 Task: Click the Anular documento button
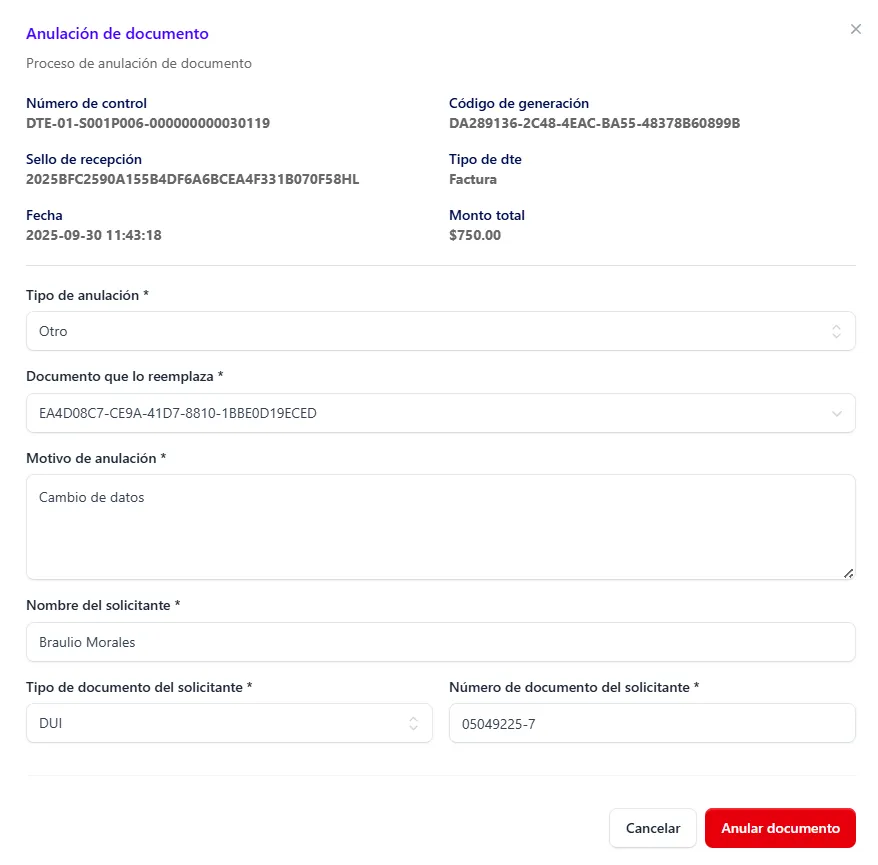(780, 828)
